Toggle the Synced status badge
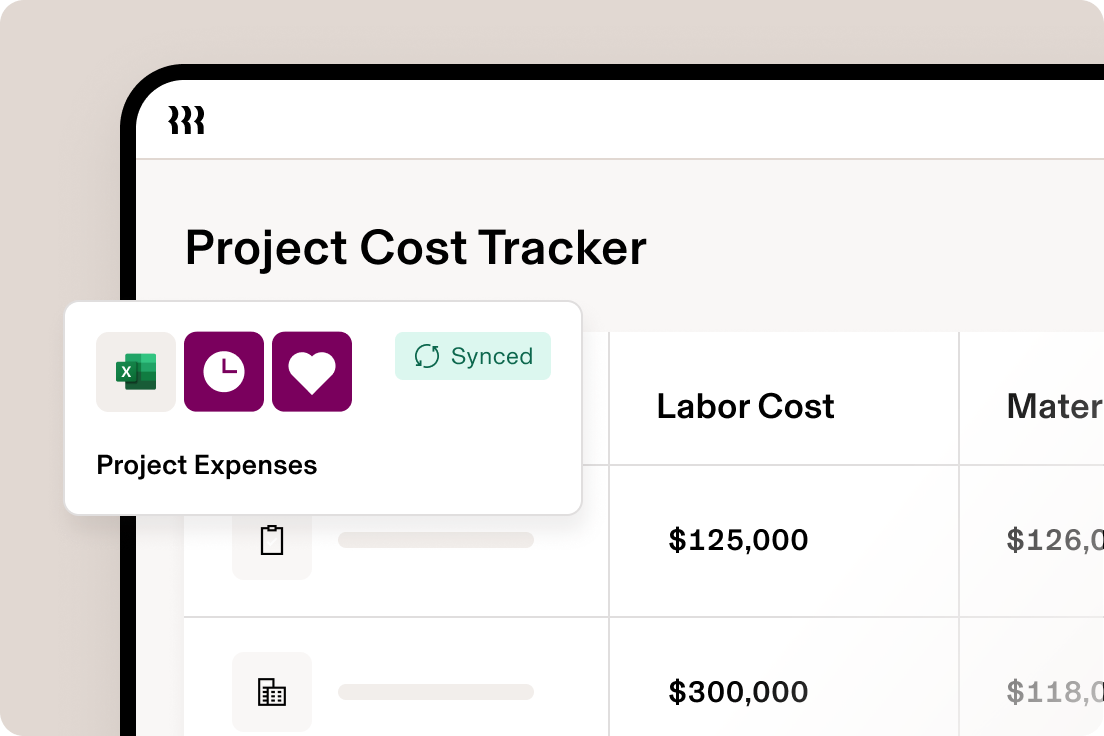 (472, 356)
